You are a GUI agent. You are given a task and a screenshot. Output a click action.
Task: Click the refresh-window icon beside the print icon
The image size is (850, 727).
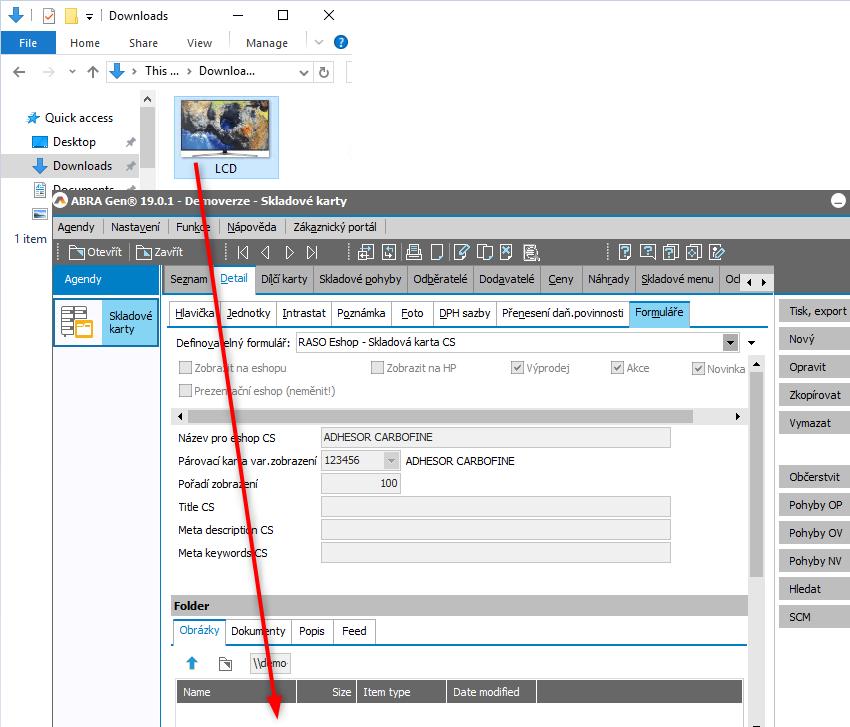click(x=389, y=252)
